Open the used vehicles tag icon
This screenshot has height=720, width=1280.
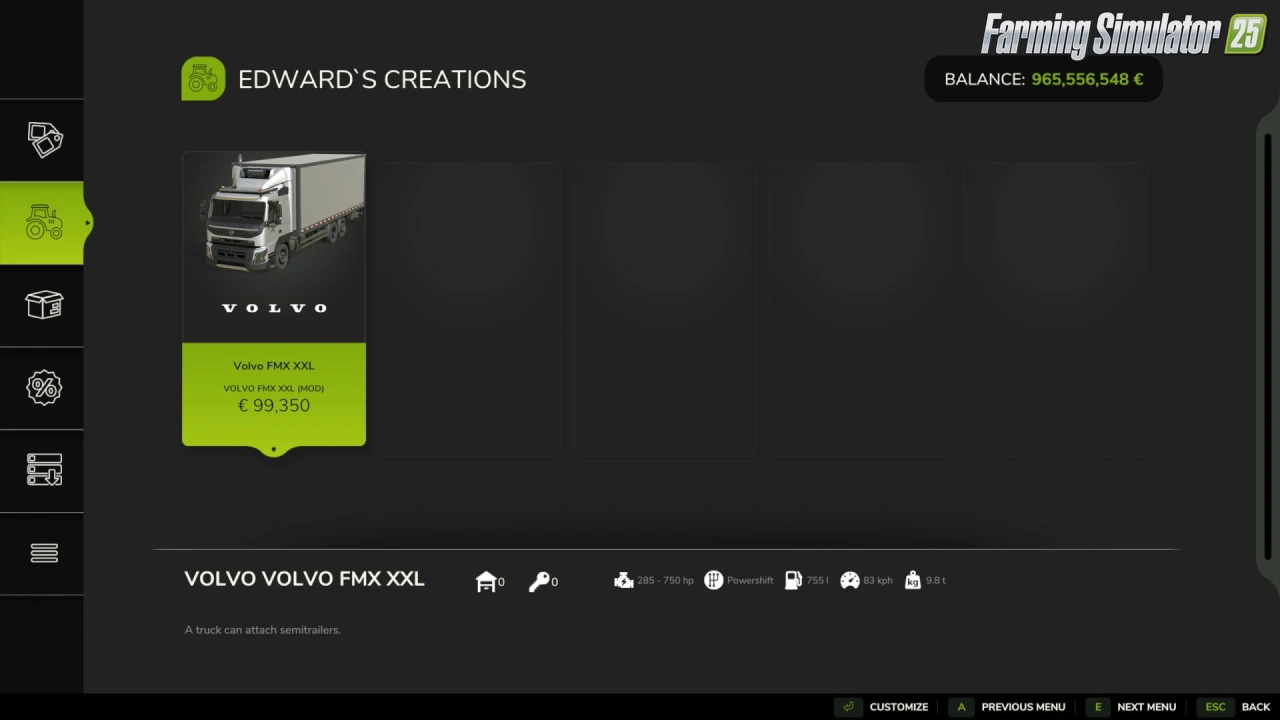[x=44, y=140]
